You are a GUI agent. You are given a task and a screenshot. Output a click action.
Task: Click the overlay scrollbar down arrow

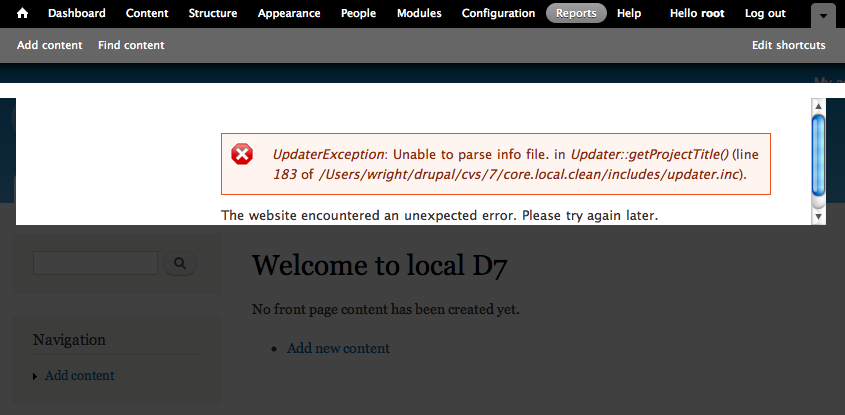point(818,217)
